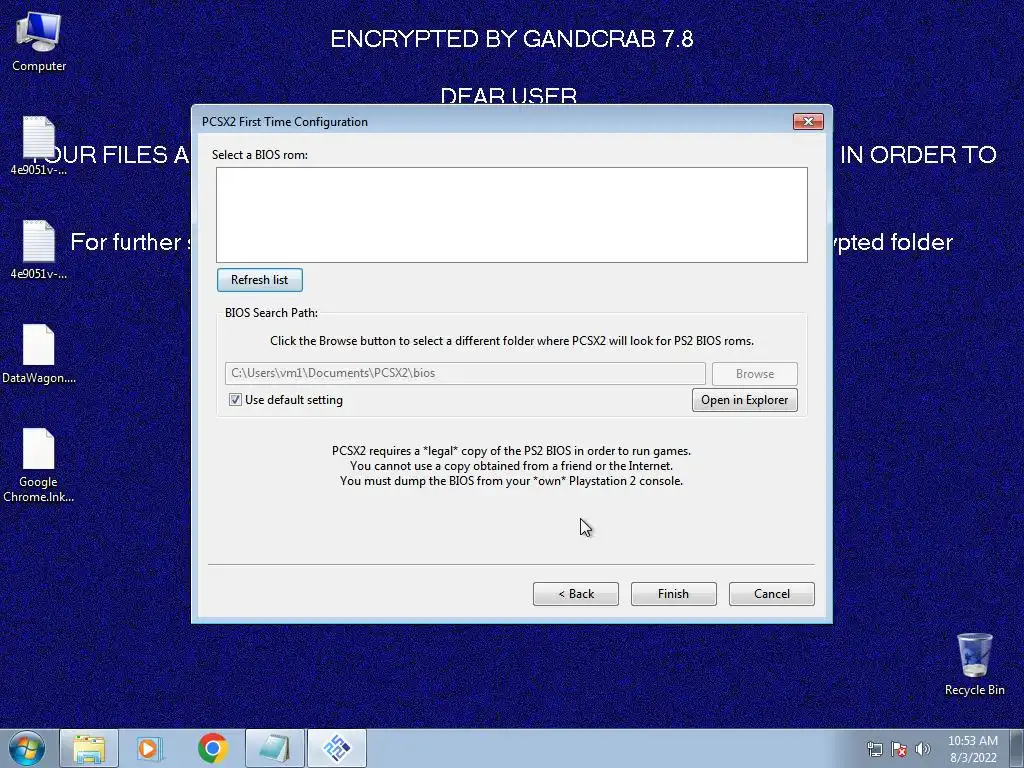The image size is (1024, 768).
Task: Click Open in Explorer button
Action: tap(744, 400)
